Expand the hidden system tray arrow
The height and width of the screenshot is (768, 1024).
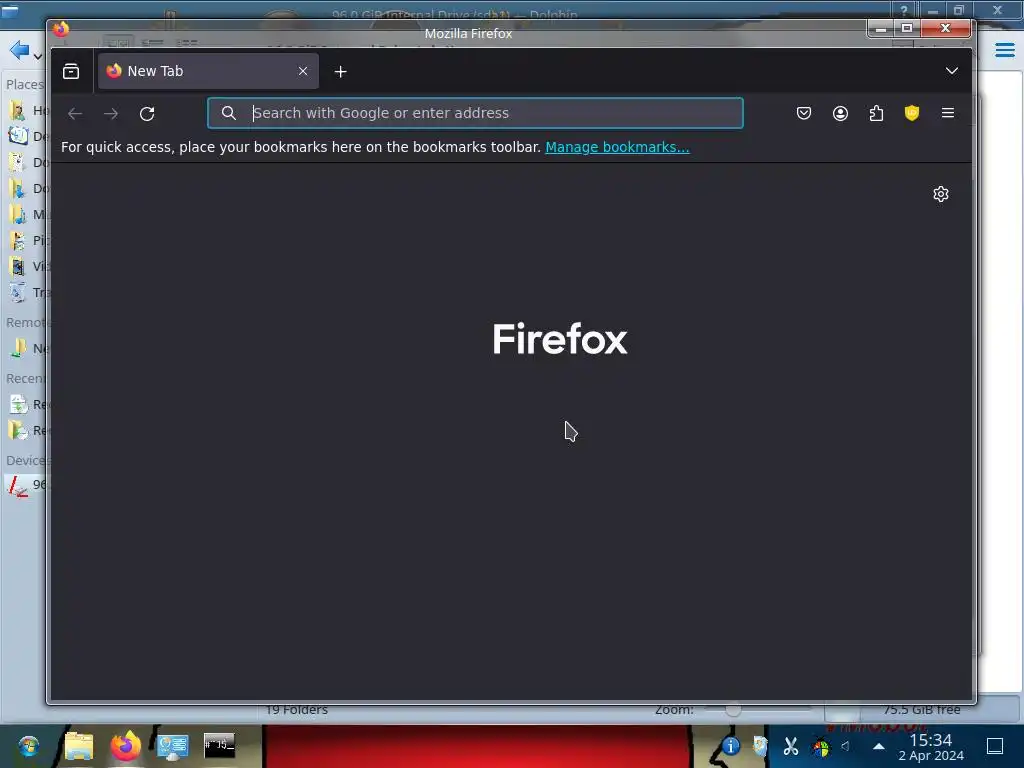click(879, 746)
